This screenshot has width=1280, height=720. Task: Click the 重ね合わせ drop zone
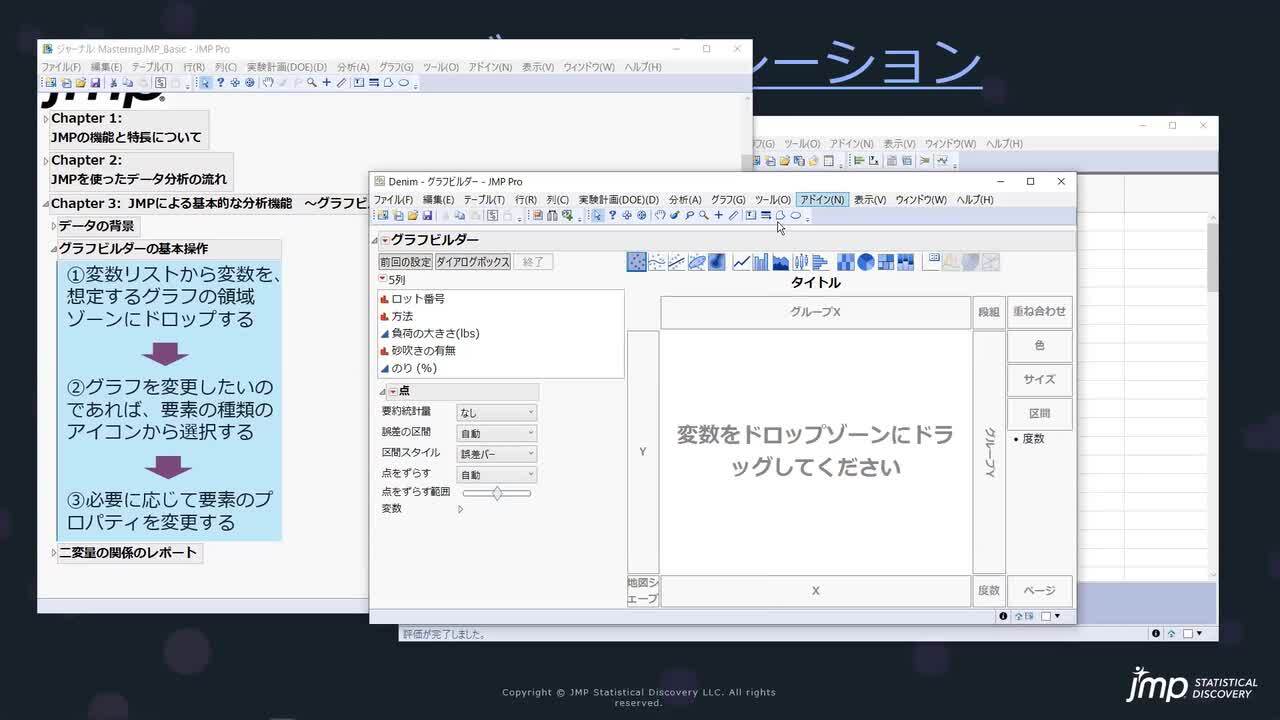(1039, 311)
